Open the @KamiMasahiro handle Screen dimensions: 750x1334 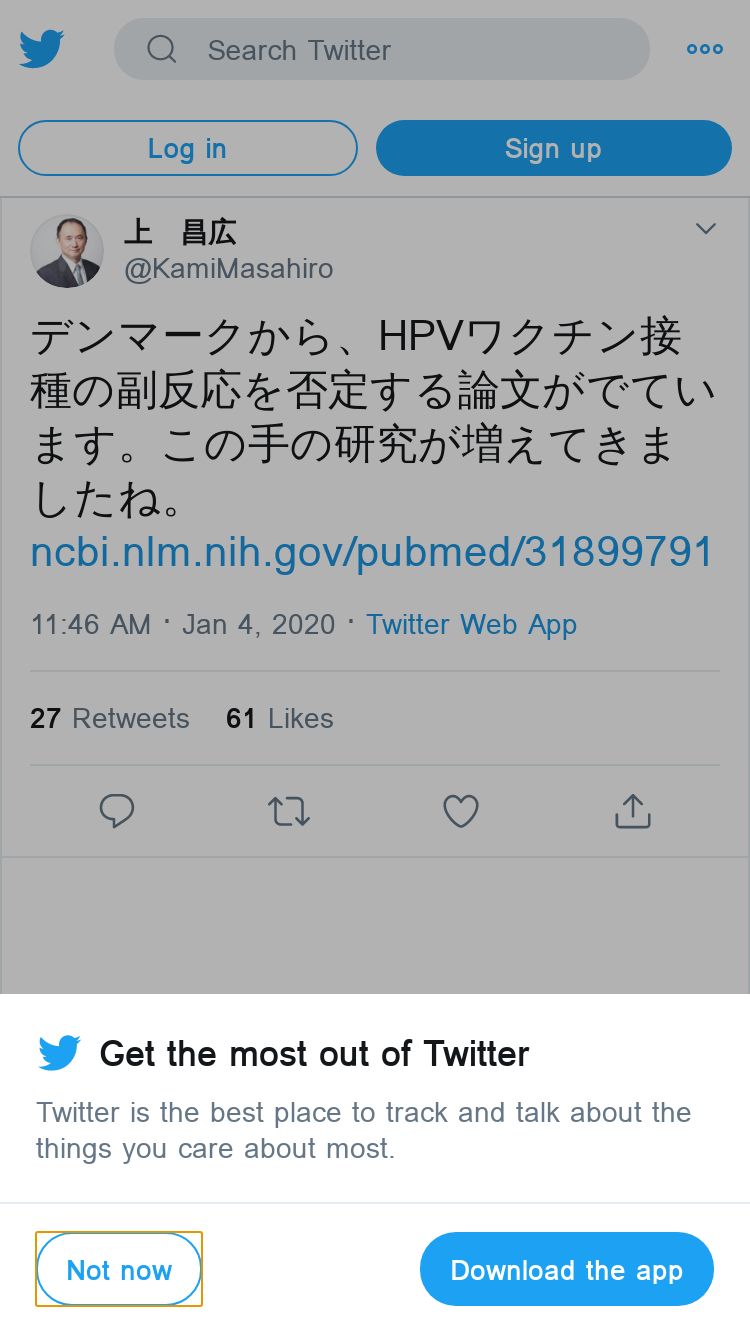[x=229, y=269]
